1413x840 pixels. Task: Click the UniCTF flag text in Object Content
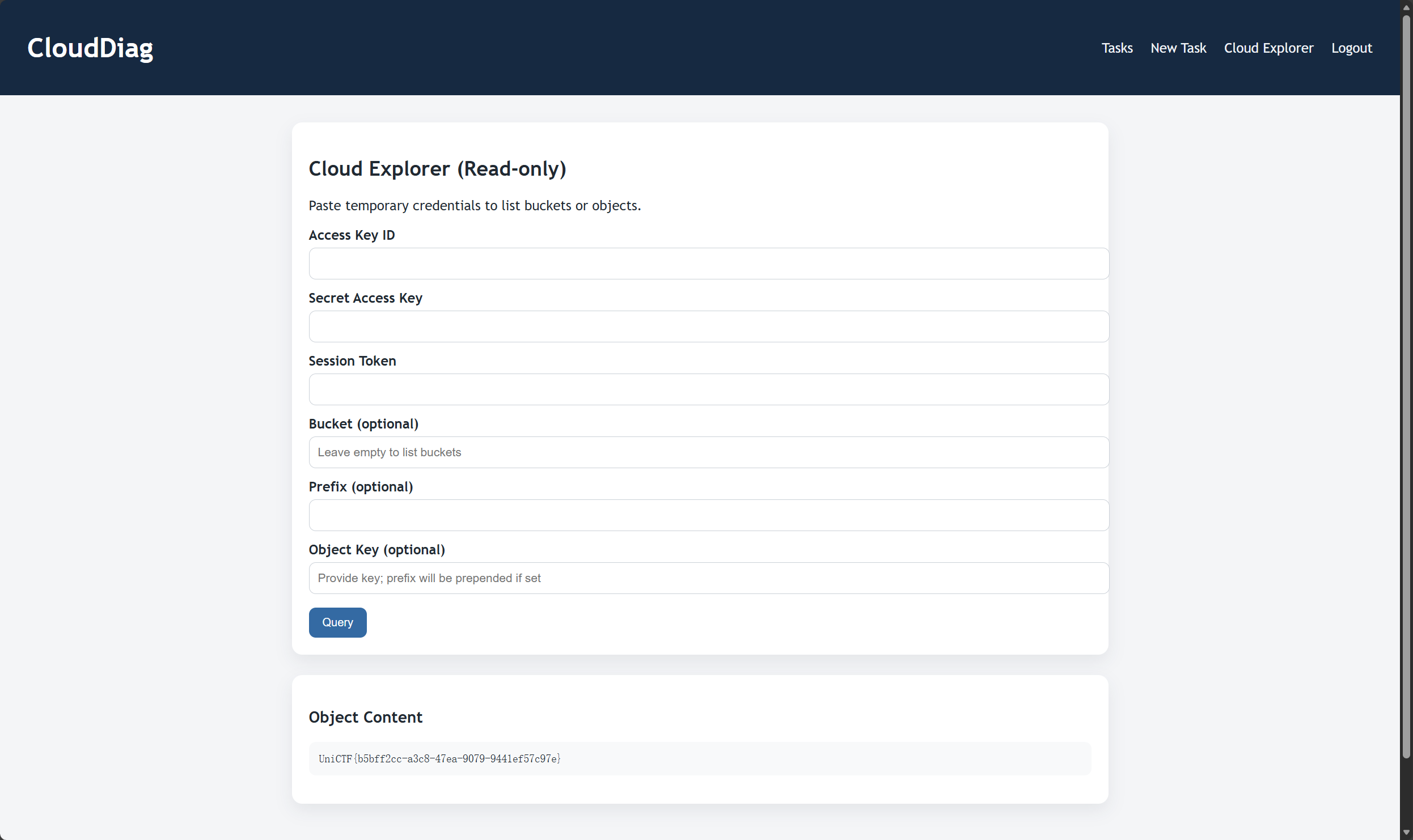[x=439, y=758]
